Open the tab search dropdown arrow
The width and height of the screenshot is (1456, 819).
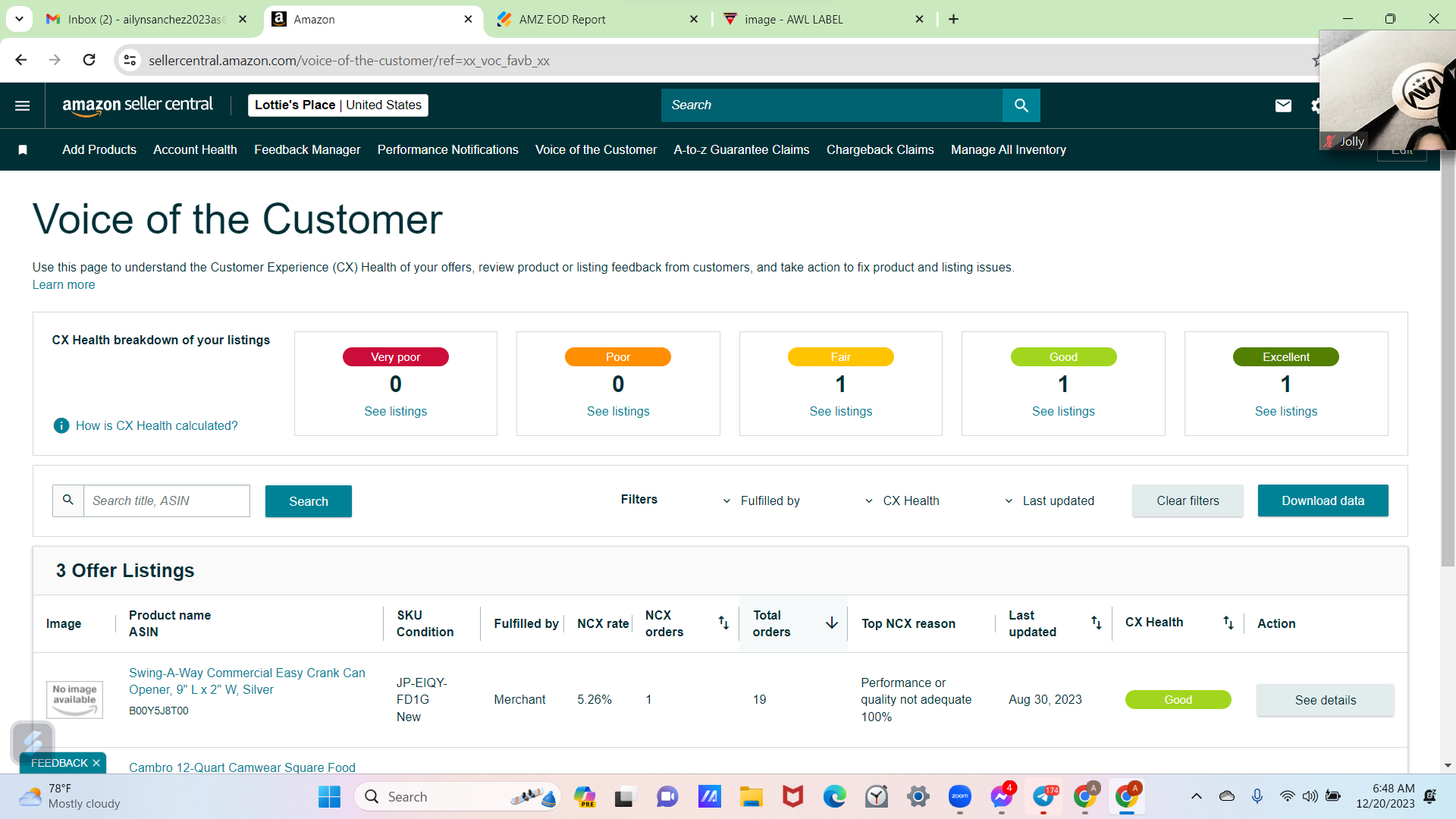[19, 20]
